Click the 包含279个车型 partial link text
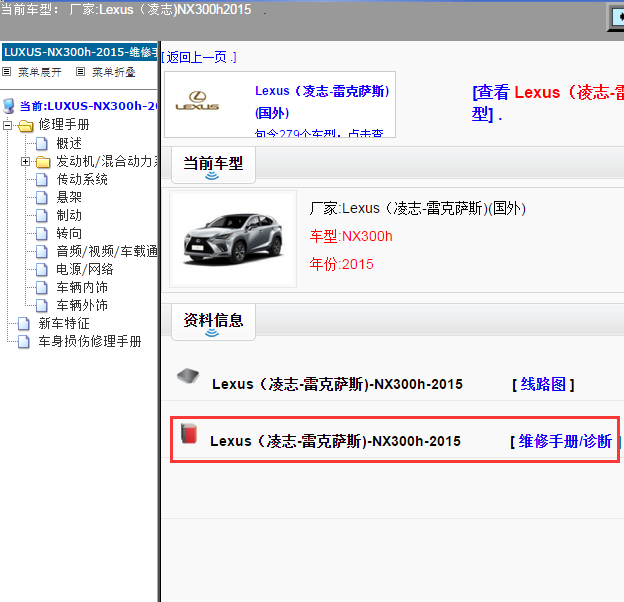Viewport: 624px width, 602px height. [319, 133]
